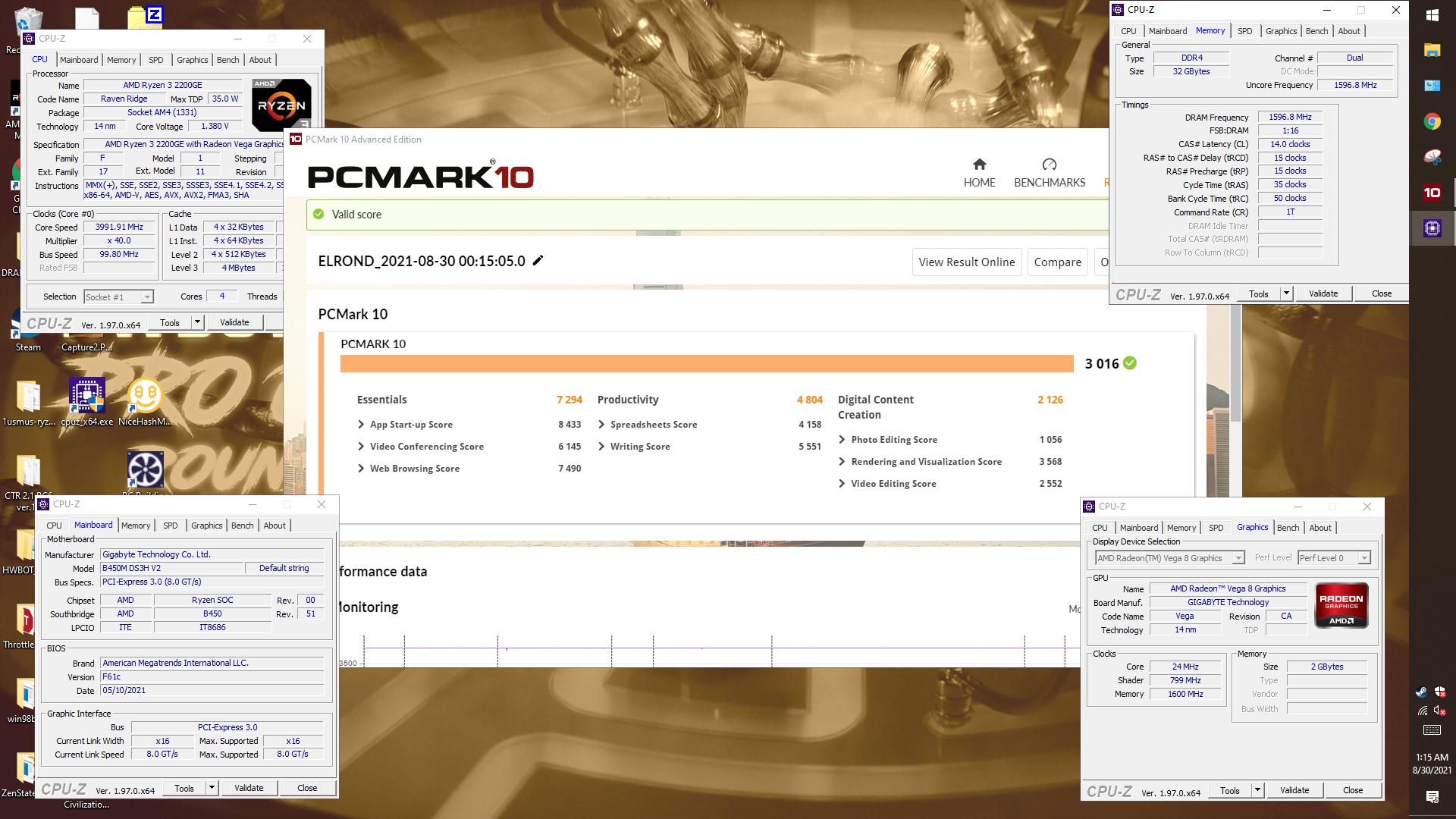Open Tools dropdown arrow in Memory CPU-Z window
Image resolution: width=1456 pixels, height=819 pixels.
pyautogui.click(x=1286, y=293)
